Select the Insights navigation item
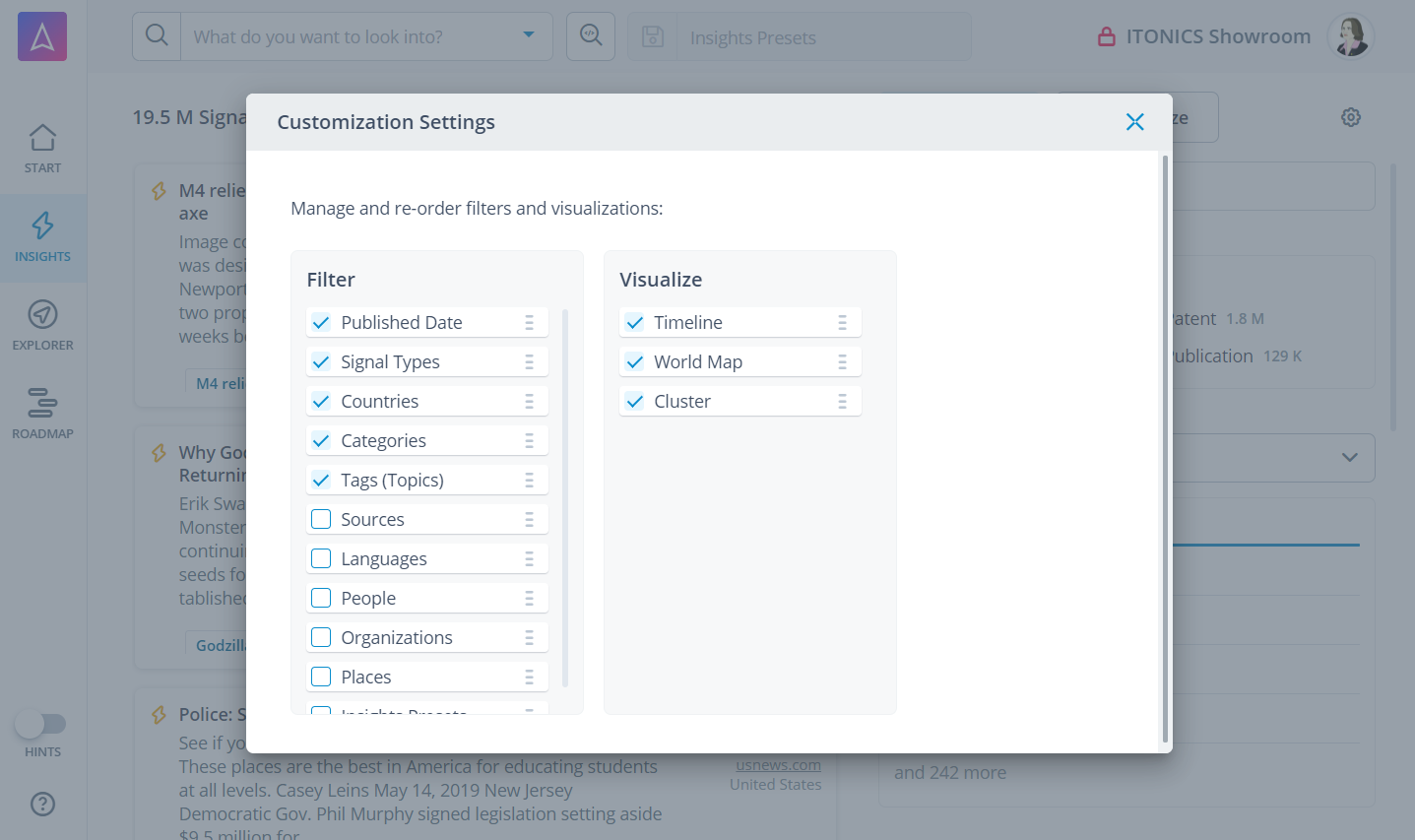1415x840 pixels. (x=42, y=237)
